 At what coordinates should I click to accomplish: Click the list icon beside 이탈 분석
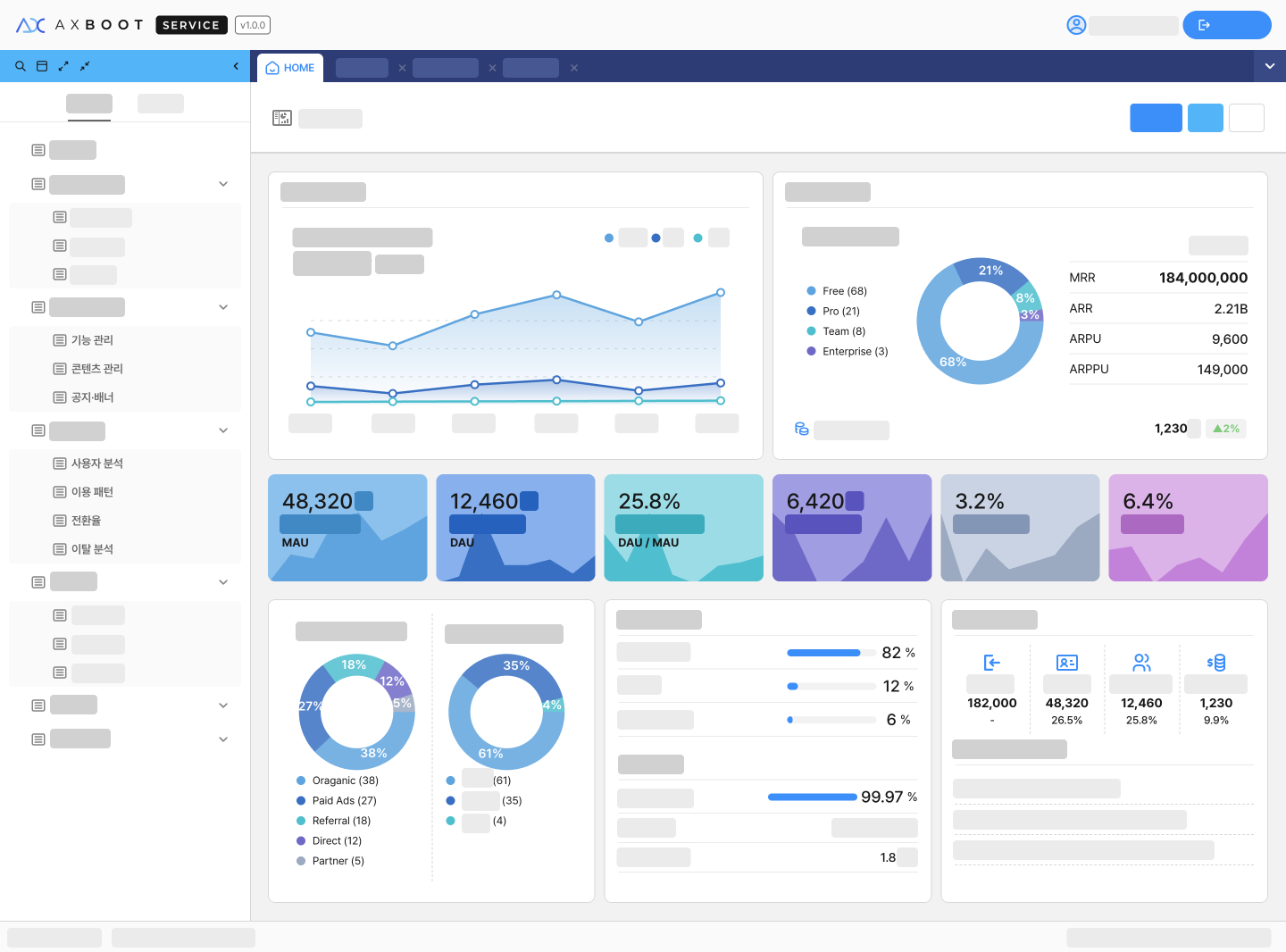pyautogui.click(x=60, y=549)
